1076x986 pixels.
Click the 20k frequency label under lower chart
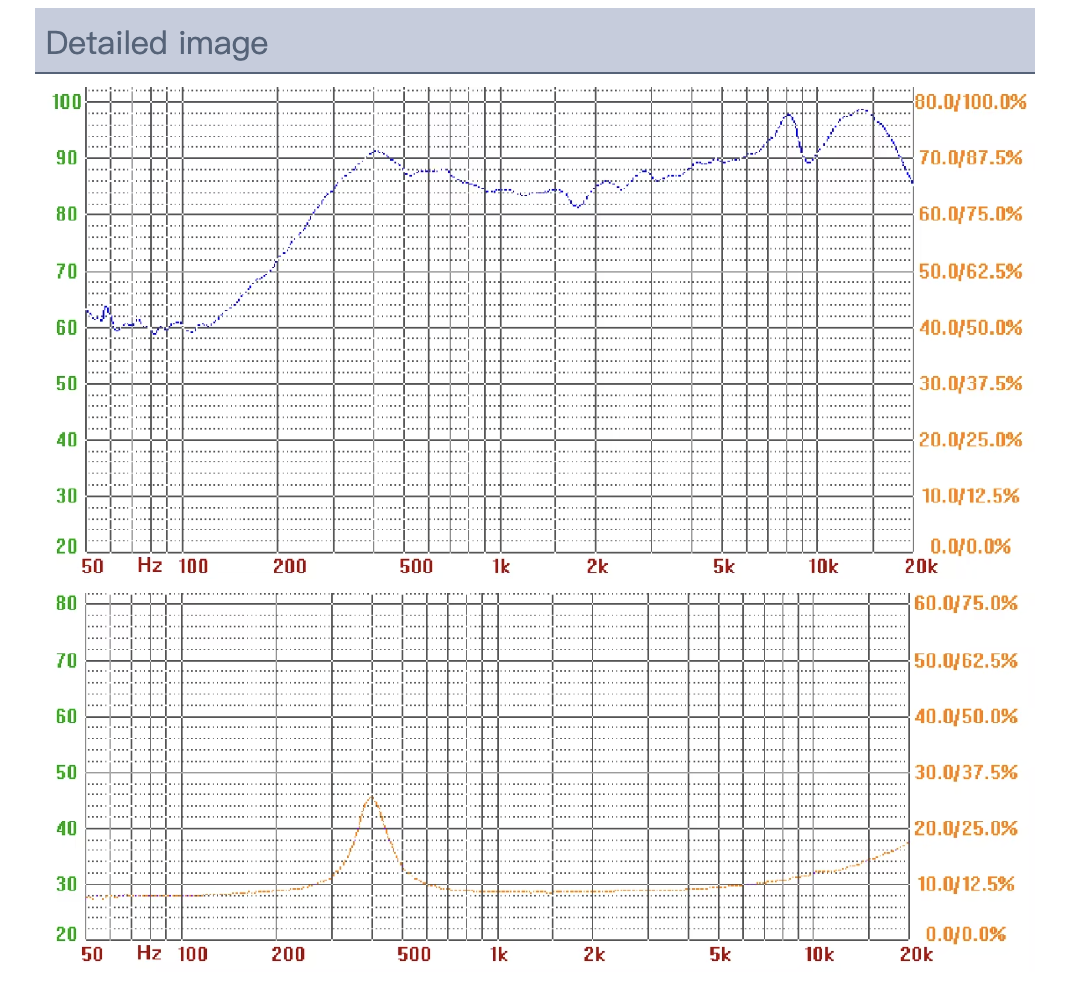tap(921, 954)
